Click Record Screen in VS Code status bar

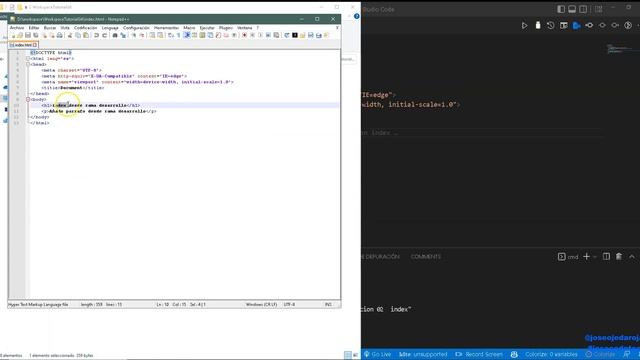pos(479,354)
